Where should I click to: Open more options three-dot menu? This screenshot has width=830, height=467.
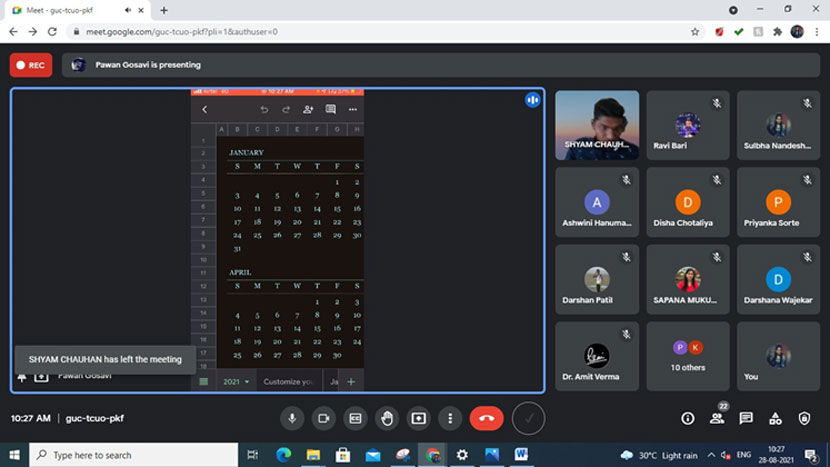pos(450,418)
